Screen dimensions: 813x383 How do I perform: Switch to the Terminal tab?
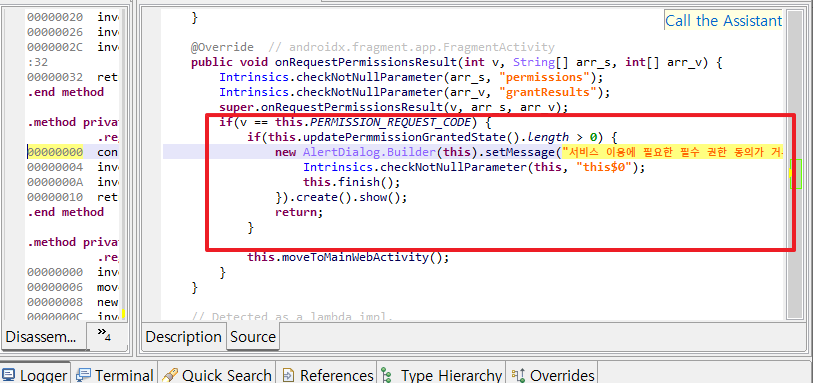coord(116,374)
